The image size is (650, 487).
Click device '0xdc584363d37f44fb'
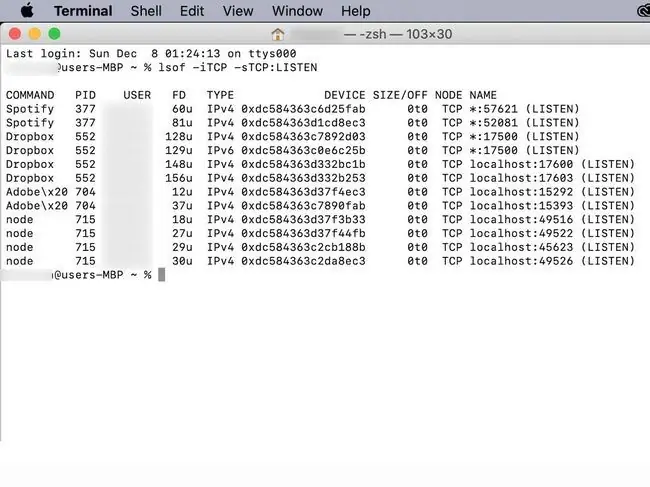(303, 233)
